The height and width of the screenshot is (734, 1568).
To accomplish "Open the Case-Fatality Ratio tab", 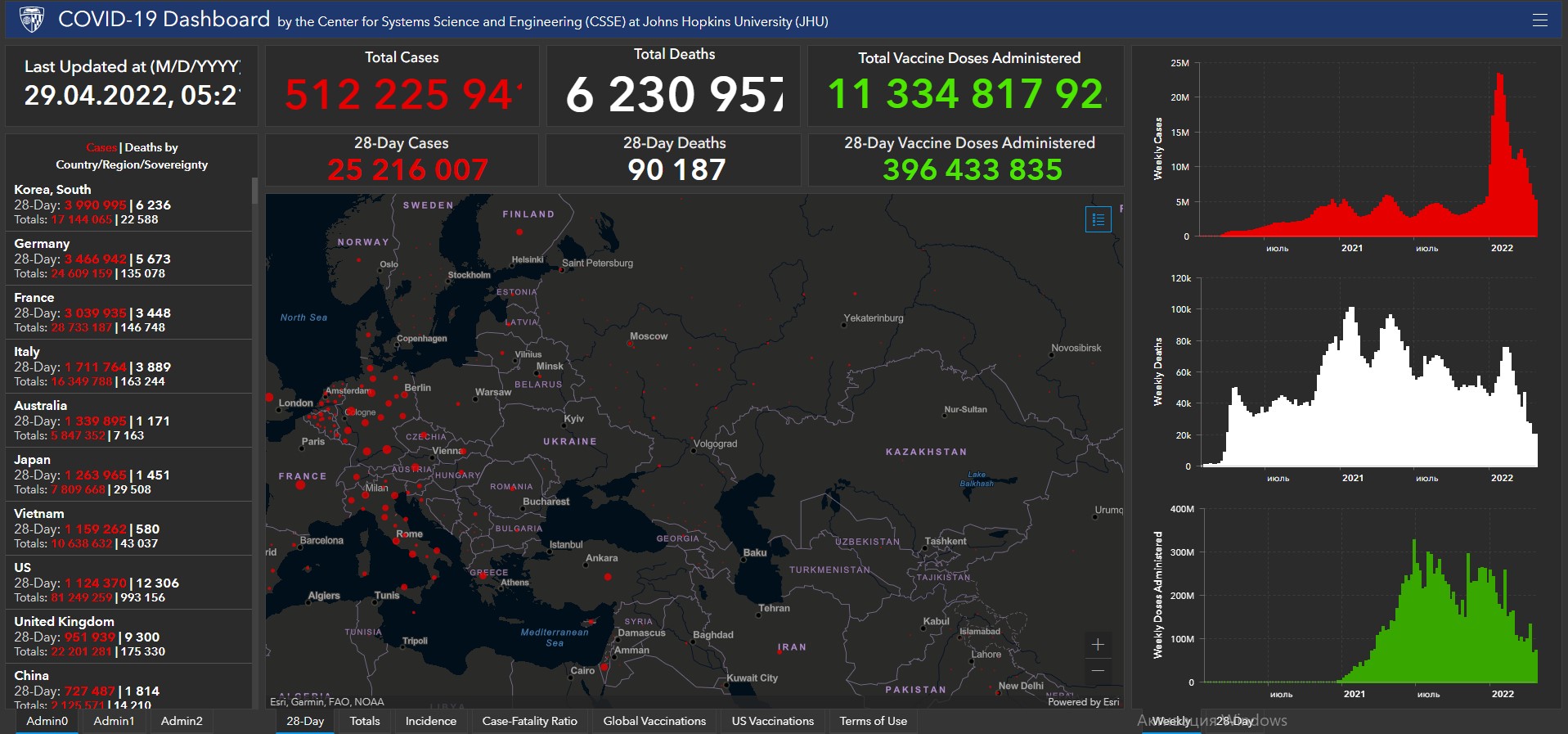I will coord(529,721).
